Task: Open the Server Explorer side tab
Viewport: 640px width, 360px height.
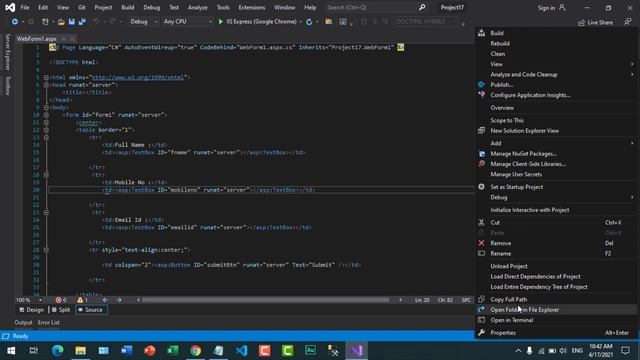Action: 7,52
